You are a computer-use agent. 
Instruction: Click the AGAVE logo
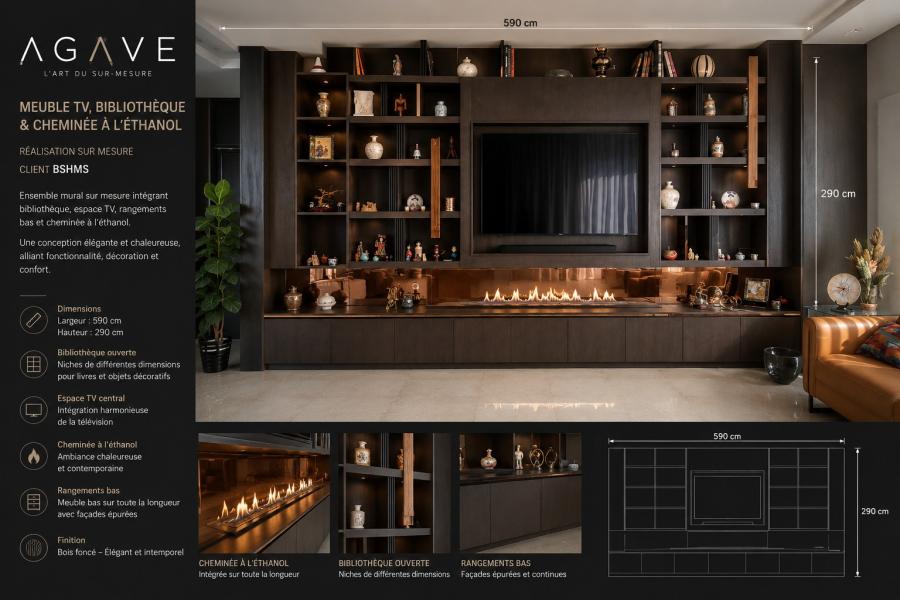click(x=98, y=56)
